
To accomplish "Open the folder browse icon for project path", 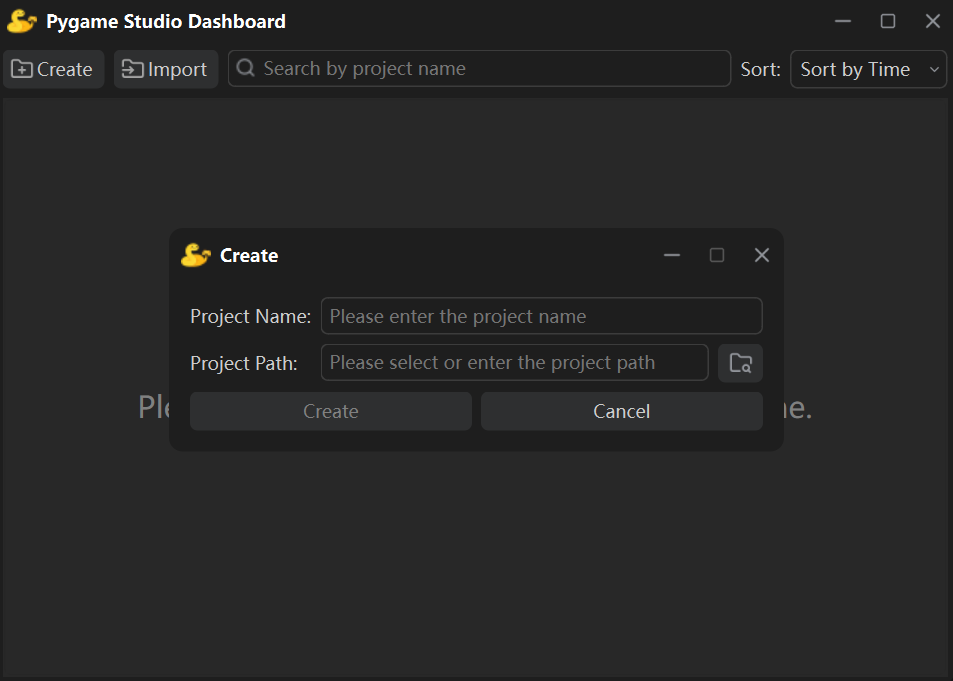I will [x=740, y=363].
